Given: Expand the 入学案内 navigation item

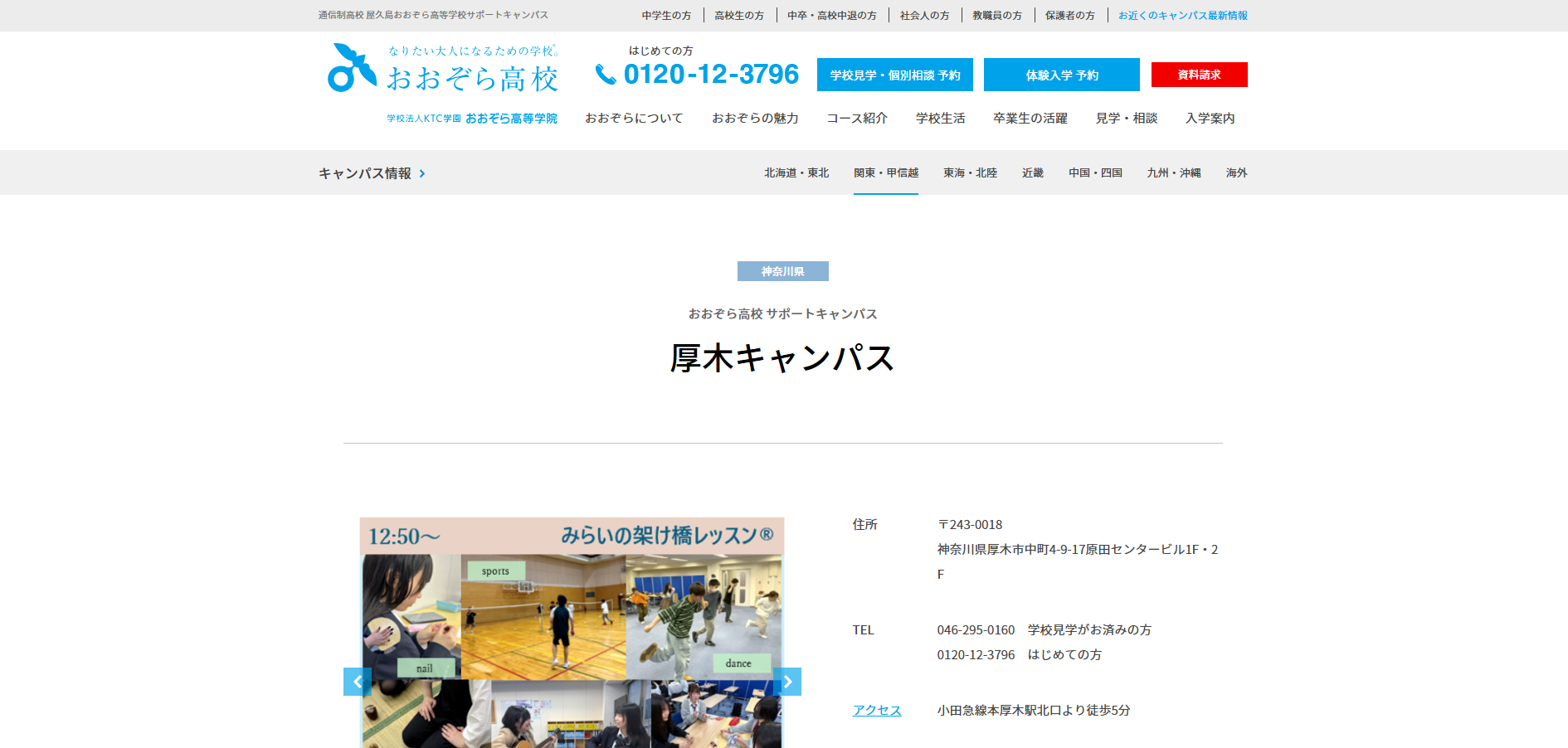Looking at the screenshot, I should pos(1210,119).
